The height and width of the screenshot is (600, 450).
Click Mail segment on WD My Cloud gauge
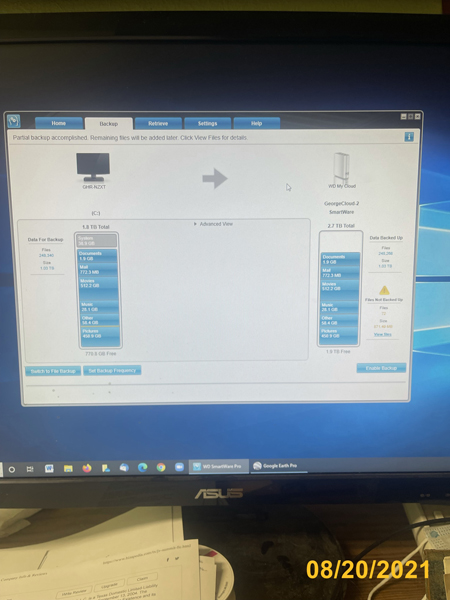pos(341,273)
